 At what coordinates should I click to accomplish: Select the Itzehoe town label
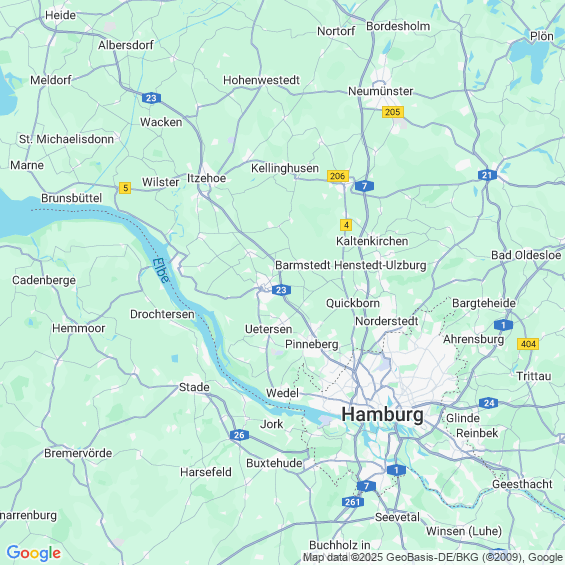click(x=206, y=178)
